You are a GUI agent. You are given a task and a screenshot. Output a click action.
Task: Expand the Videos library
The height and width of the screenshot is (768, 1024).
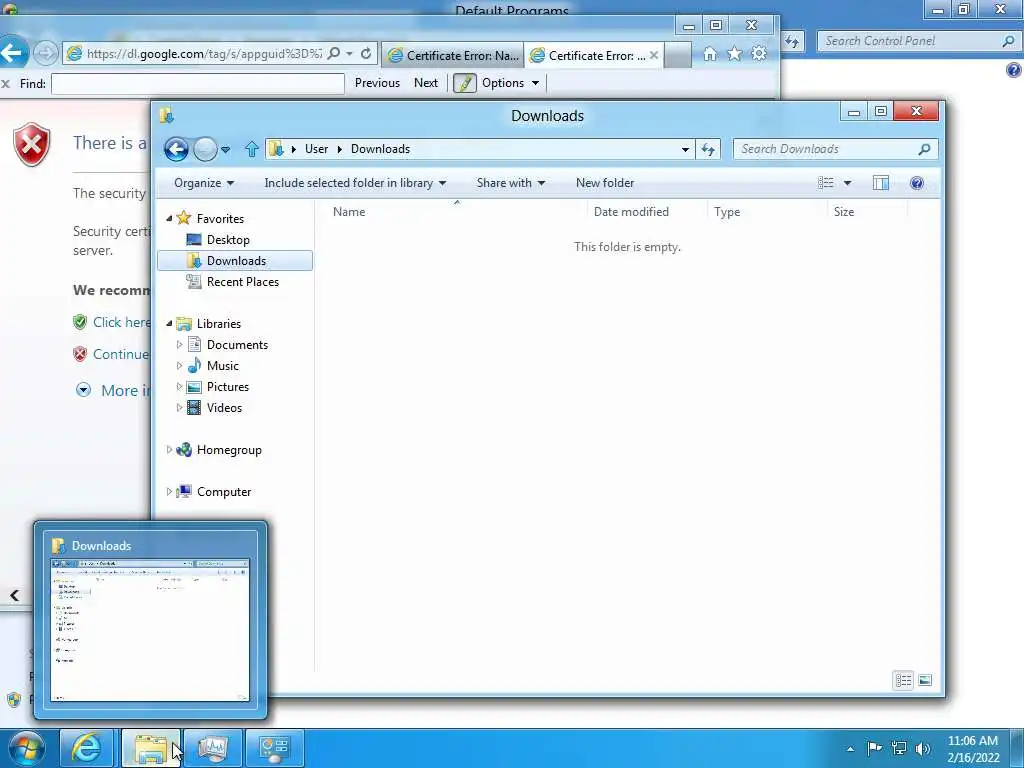pos(180,408)
